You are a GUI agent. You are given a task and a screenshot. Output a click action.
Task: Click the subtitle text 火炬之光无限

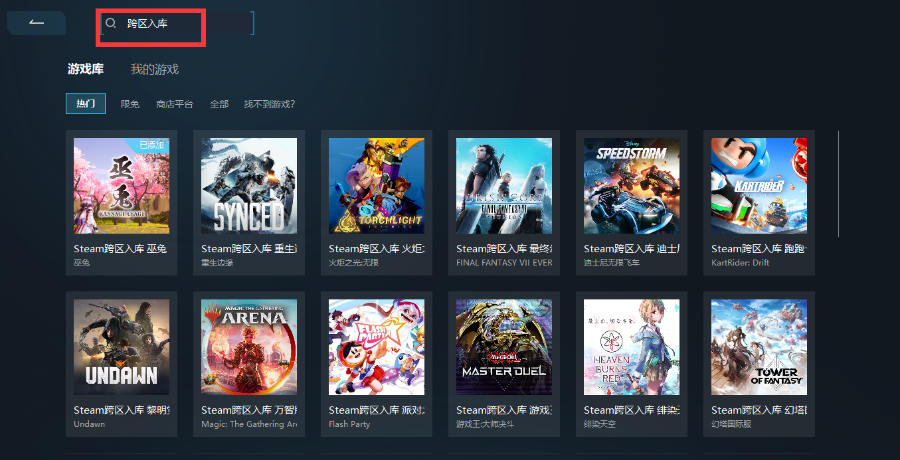tap(354, 262)
